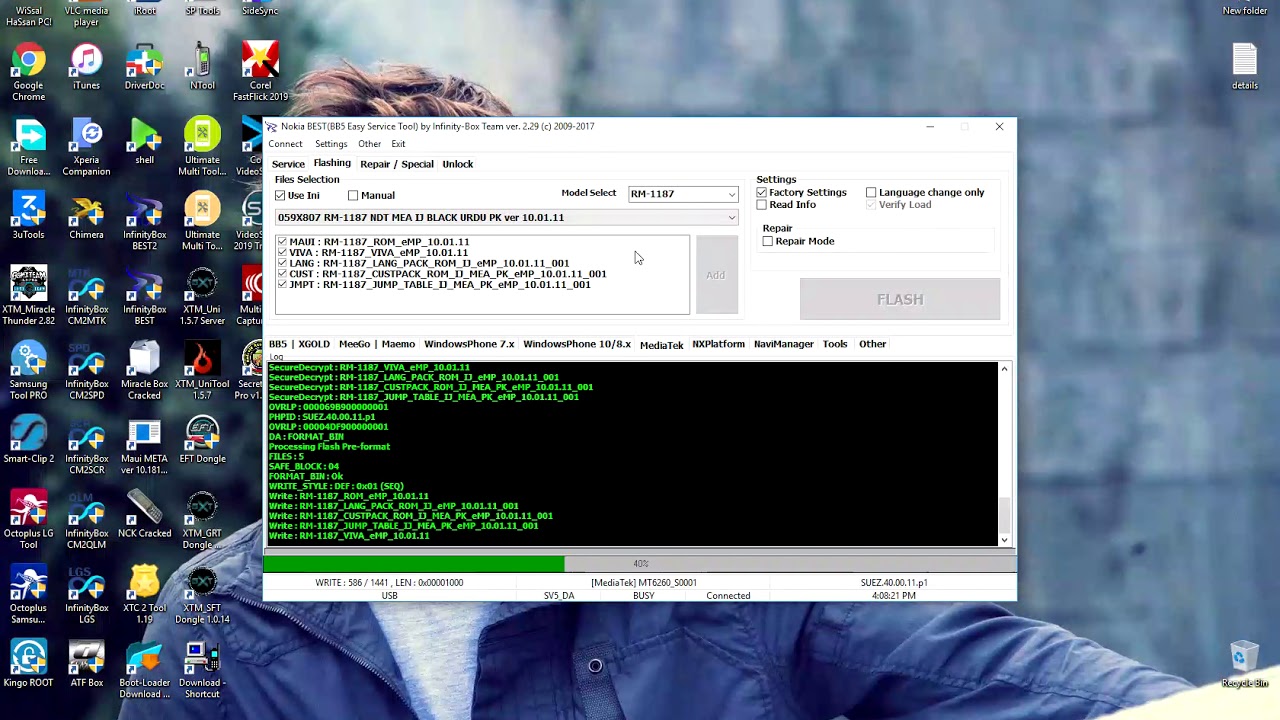Image resolution: width=1280 pixels, height=720 pixels.
Task: Open the Connect menu
Action: click(x=285, y=144)
